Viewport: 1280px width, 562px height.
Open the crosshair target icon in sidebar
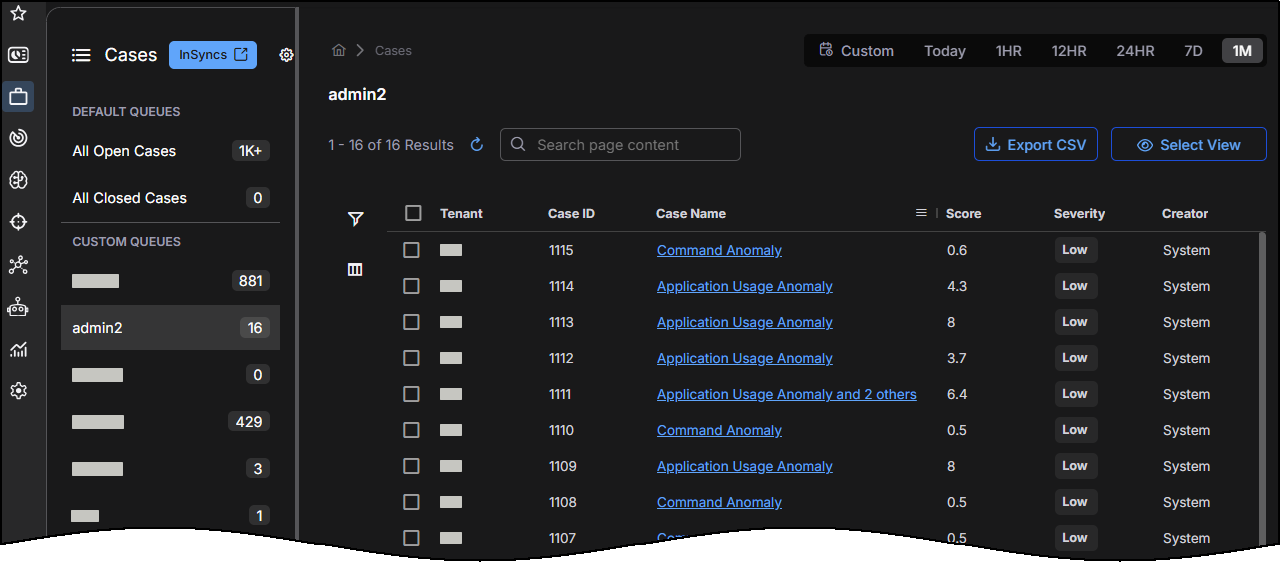[x=18, y=222]
